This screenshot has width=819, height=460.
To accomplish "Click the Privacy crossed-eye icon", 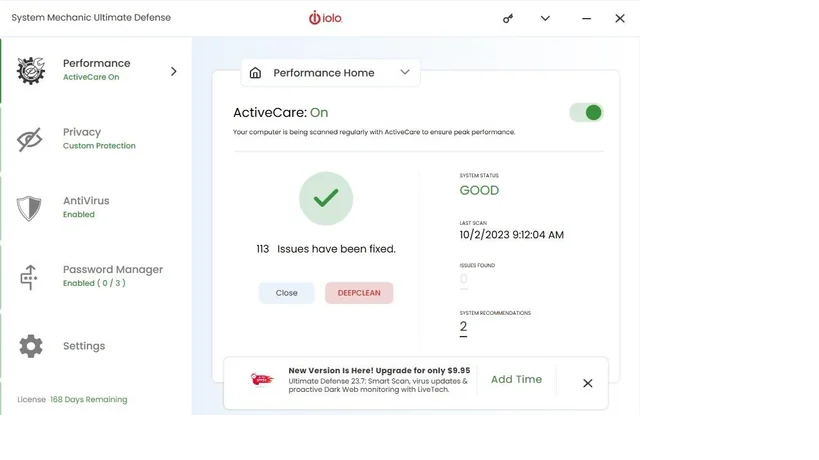I will click(30, 139).
